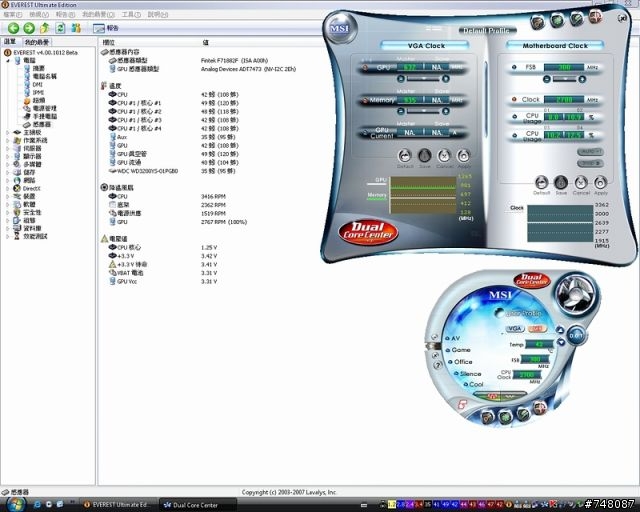This screenshot has width=640, height=512.
Task: Click the people icon in EVEREST toolbar
Action: click(76, 28)
